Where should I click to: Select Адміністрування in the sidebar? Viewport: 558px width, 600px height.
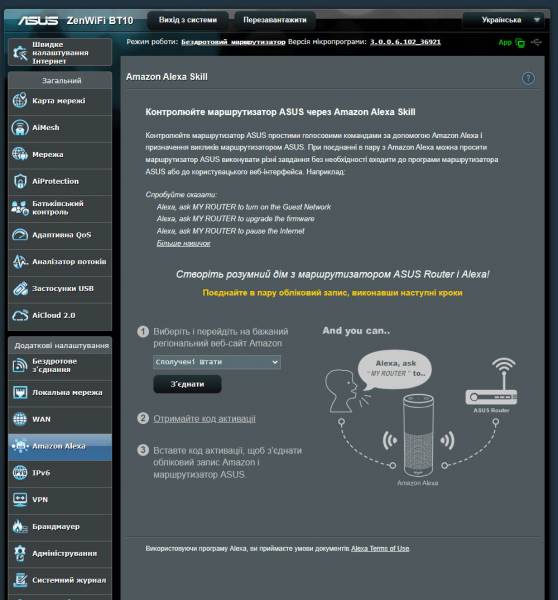(x=60, y=553)
